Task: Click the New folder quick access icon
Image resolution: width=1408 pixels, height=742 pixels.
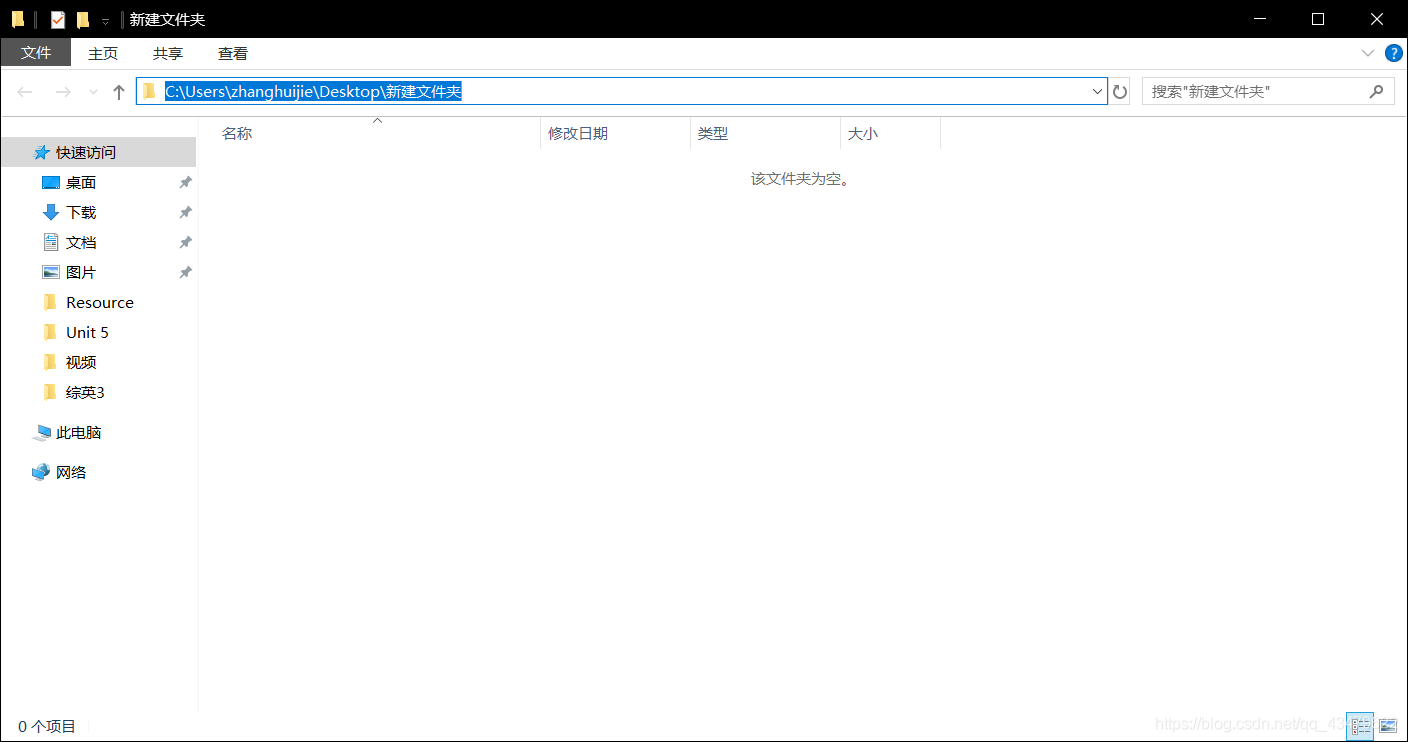Action: [x=83, y=19]
